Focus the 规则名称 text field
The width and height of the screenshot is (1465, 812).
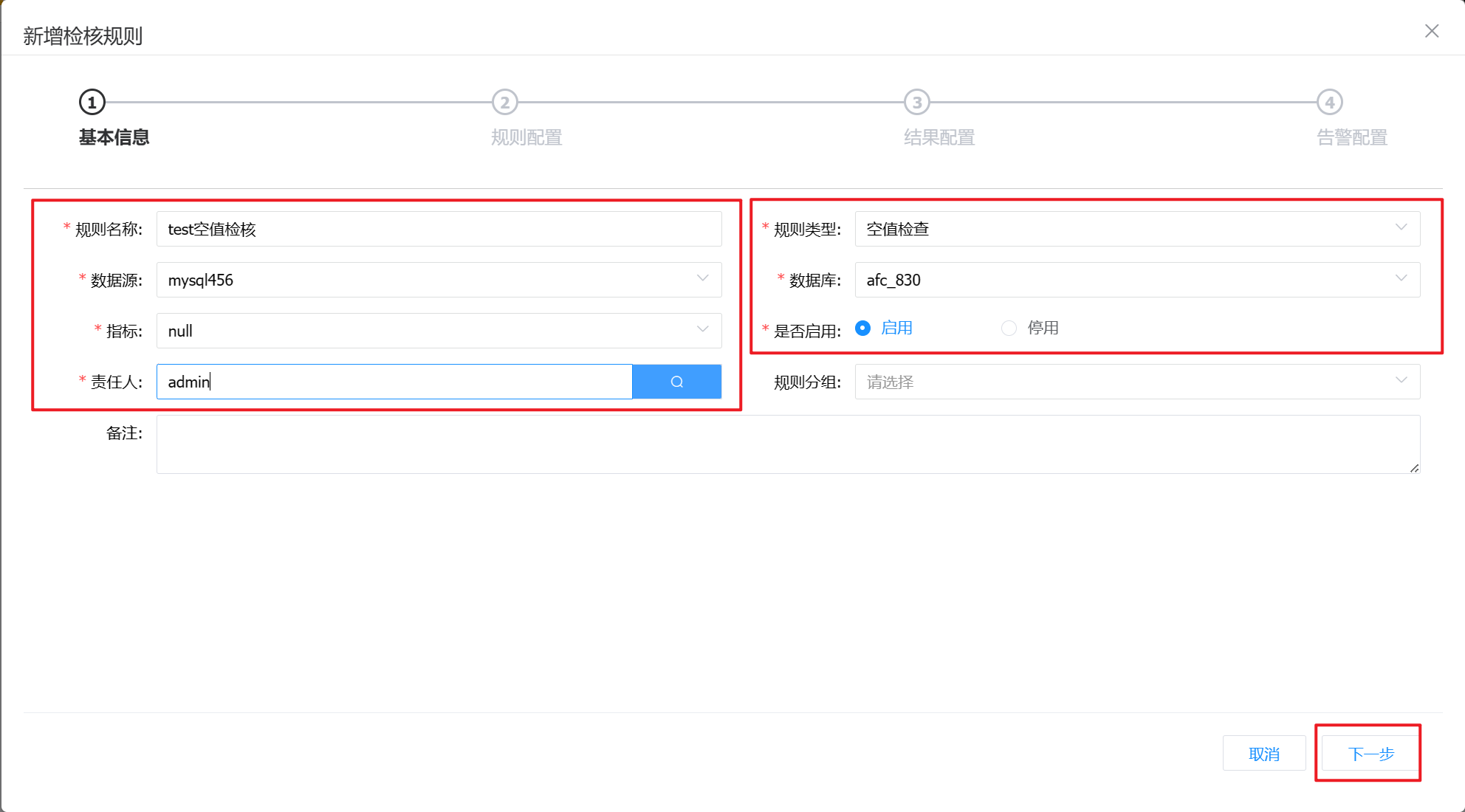pyautogui.click(x=439, y=229)
